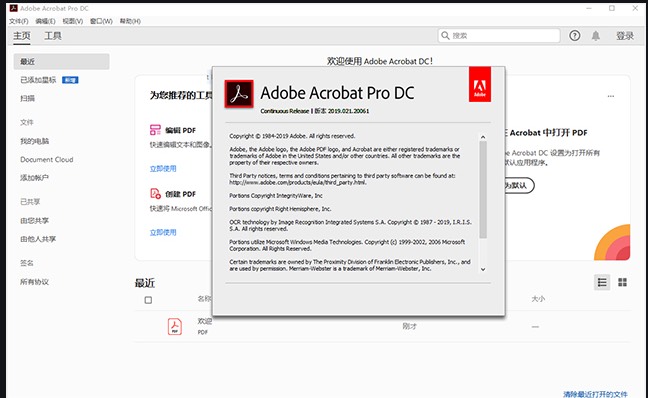Switch to the 工具 tab

pos(53,36)
